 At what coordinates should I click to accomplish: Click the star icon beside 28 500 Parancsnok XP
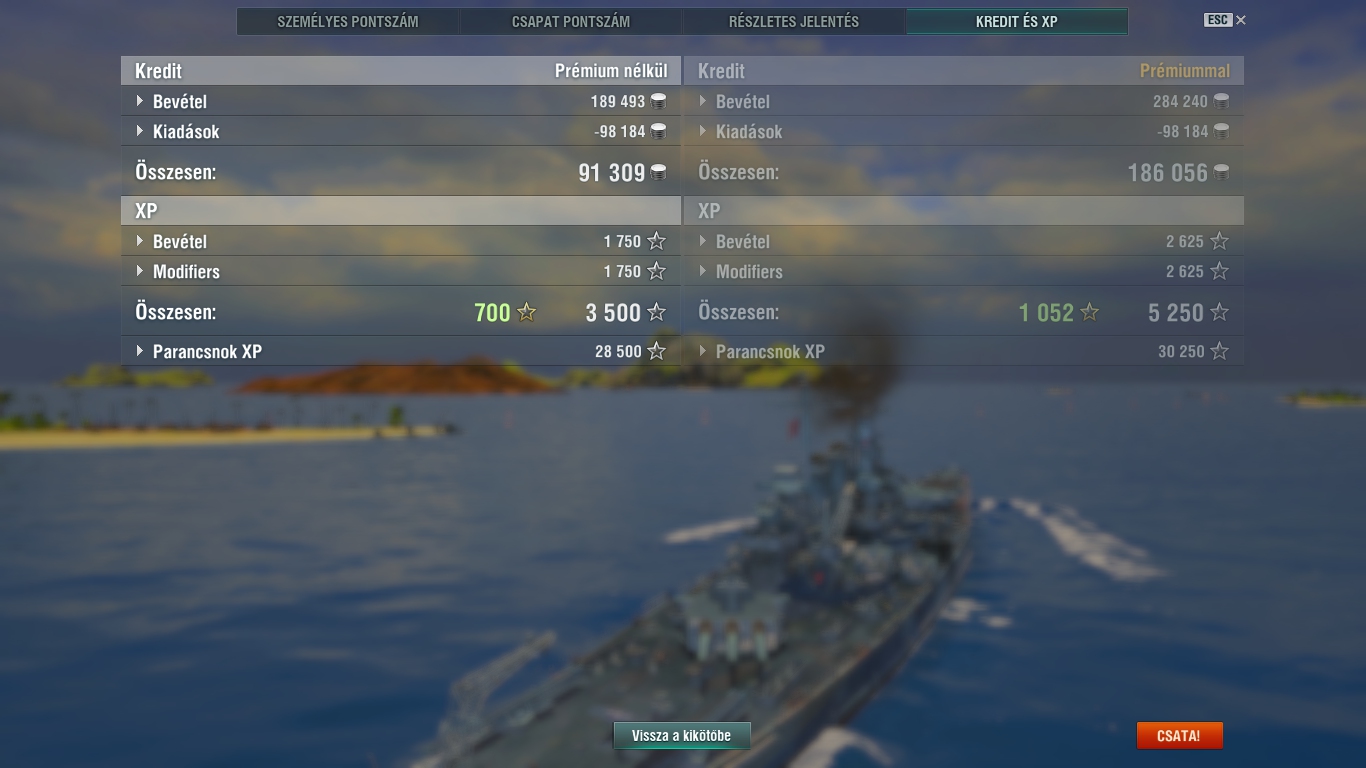656,351
